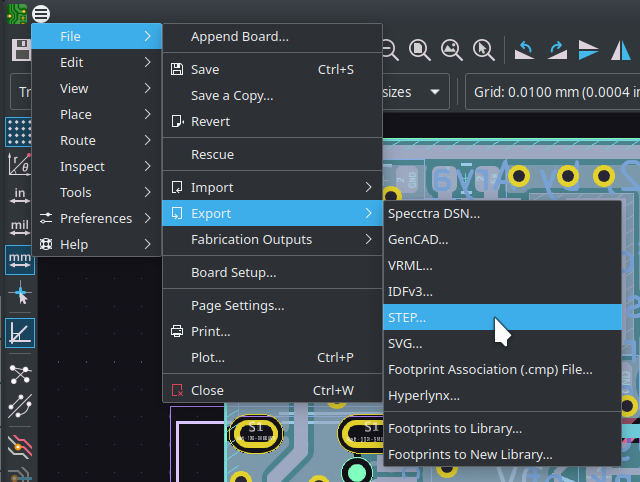Viewport: 640px width, 482px height.
Task: Click the hamburger menu button
Action: [40, 14]
